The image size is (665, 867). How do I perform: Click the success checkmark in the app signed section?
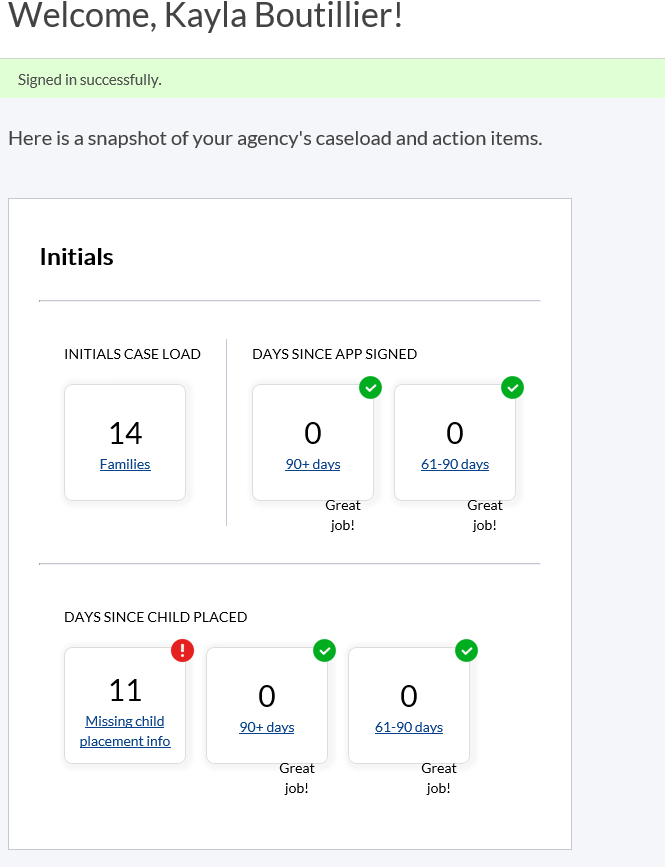370,387
